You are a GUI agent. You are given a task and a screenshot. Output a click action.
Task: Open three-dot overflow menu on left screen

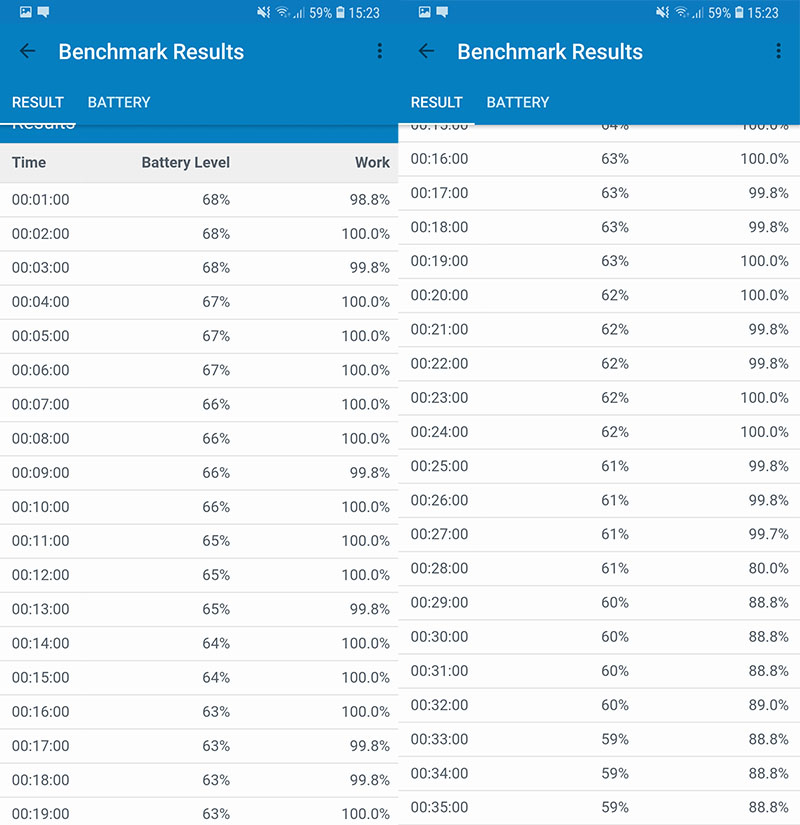pyautogui.click(x=380, y=52)
